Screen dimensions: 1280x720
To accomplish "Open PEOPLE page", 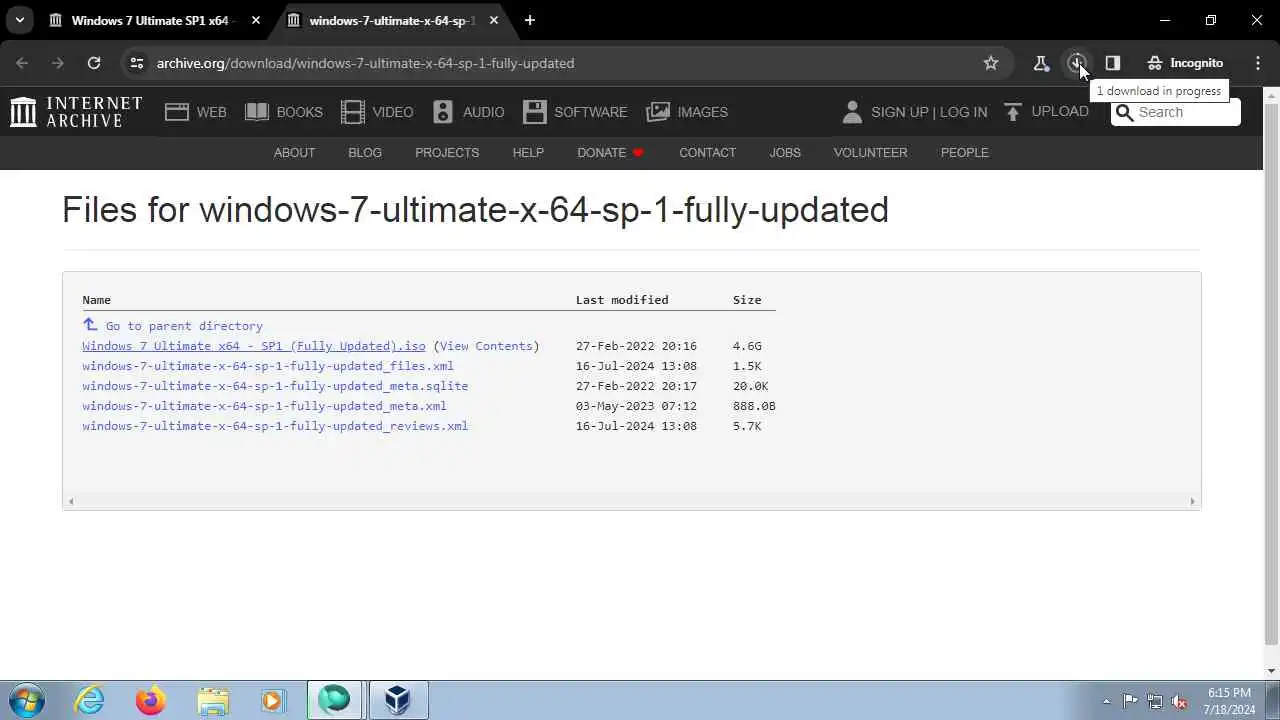I will pyautogui.click(x=964, y=153).
